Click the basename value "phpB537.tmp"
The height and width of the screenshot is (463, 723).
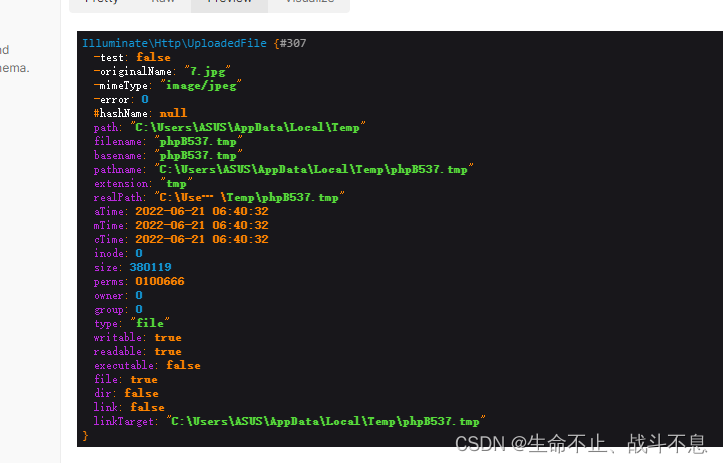pos(198,155)
